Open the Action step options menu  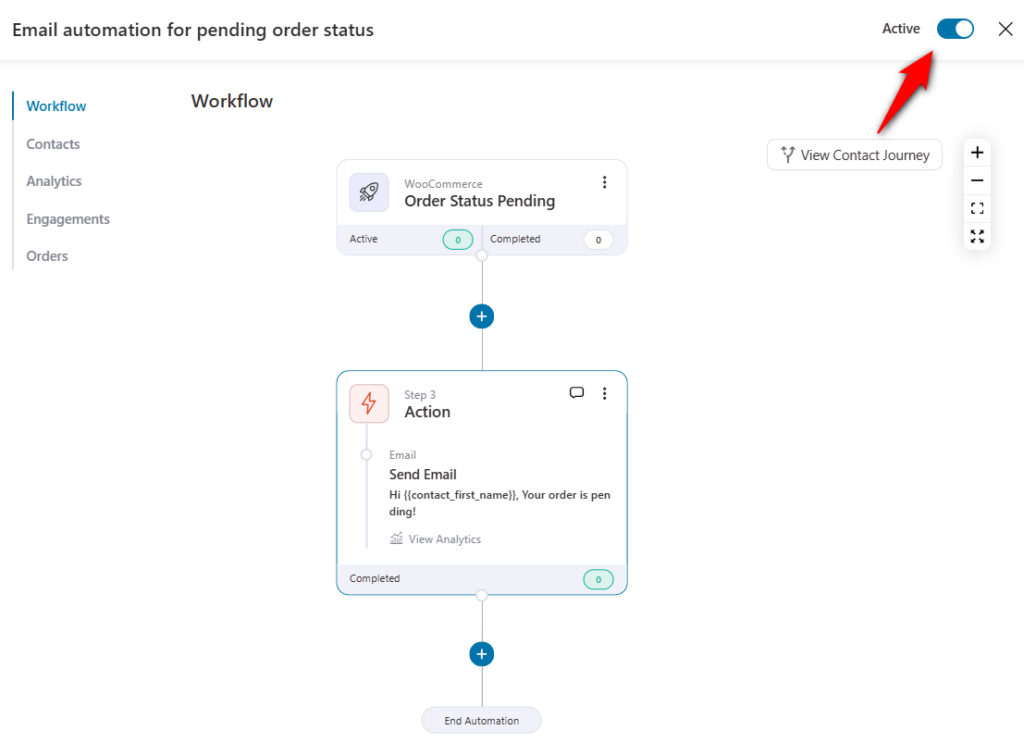pyautogui.click(x=605, y=394)
